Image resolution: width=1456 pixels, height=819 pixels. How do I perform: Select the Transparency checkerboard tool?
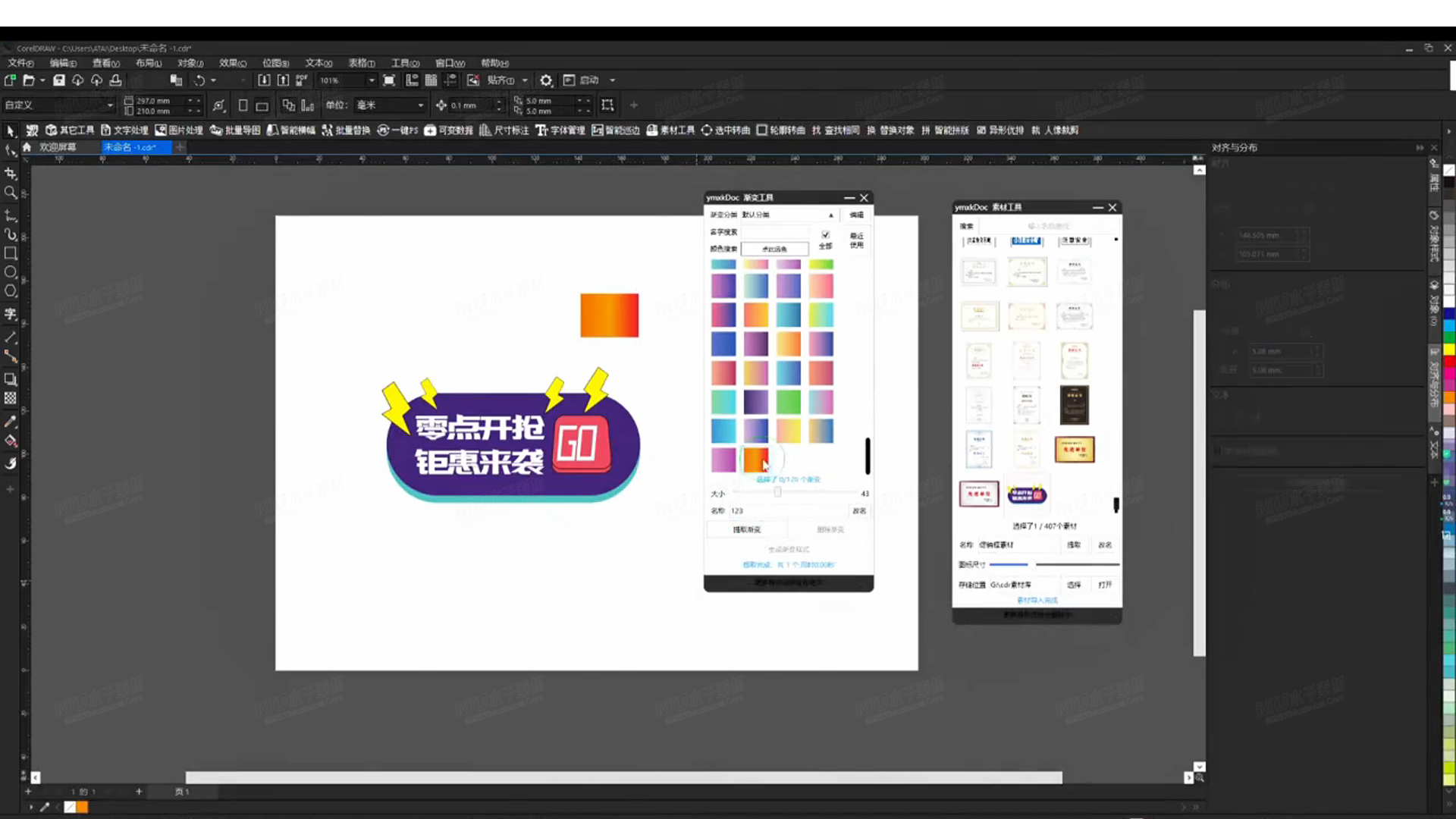point(11,397)
